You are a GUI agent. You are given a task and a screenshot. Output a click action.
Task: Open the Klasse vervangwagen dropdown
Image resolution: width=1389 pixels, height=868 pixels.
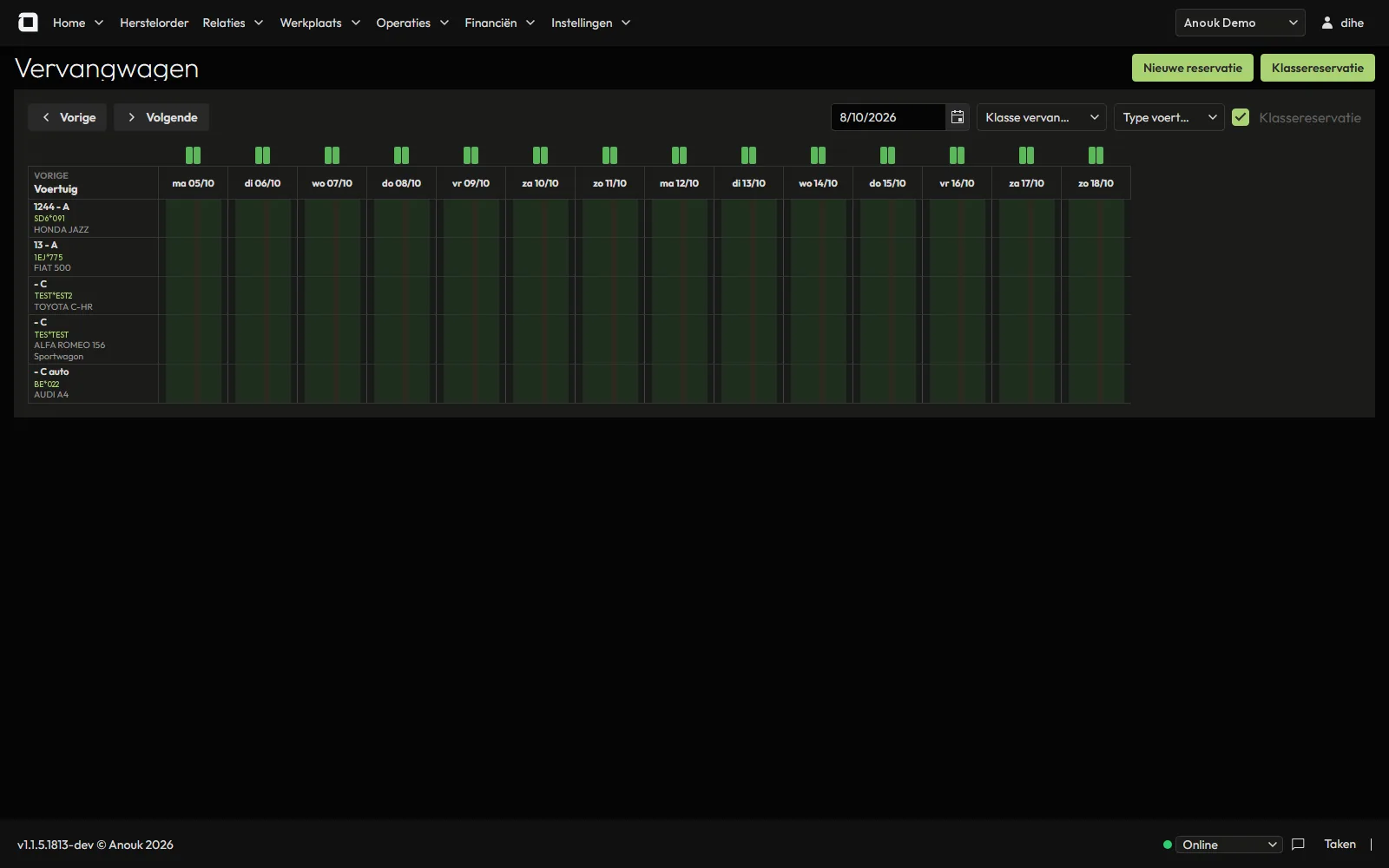click(1042, 117)
